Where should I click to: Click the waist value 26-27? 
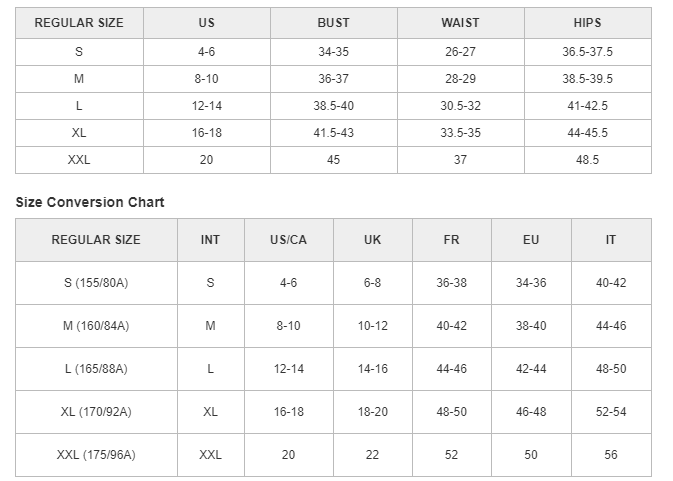coord(460,51)
